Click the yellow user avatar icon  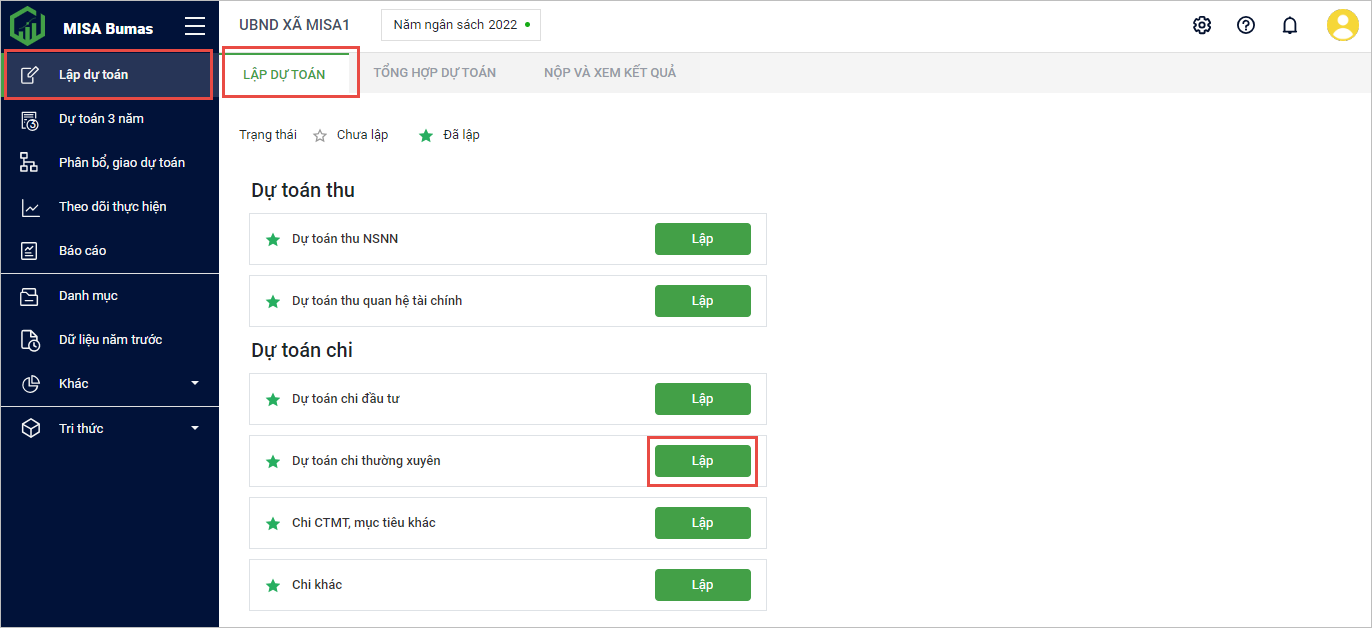pos(1342,25)
